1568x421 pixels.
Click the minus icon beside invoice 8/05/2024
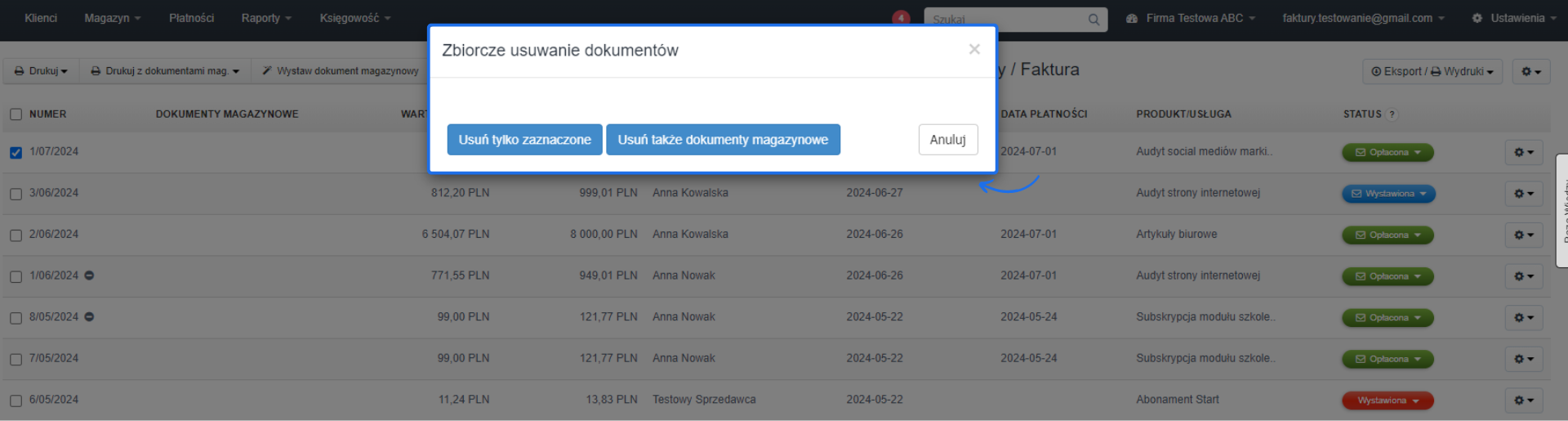coord(90,317)
